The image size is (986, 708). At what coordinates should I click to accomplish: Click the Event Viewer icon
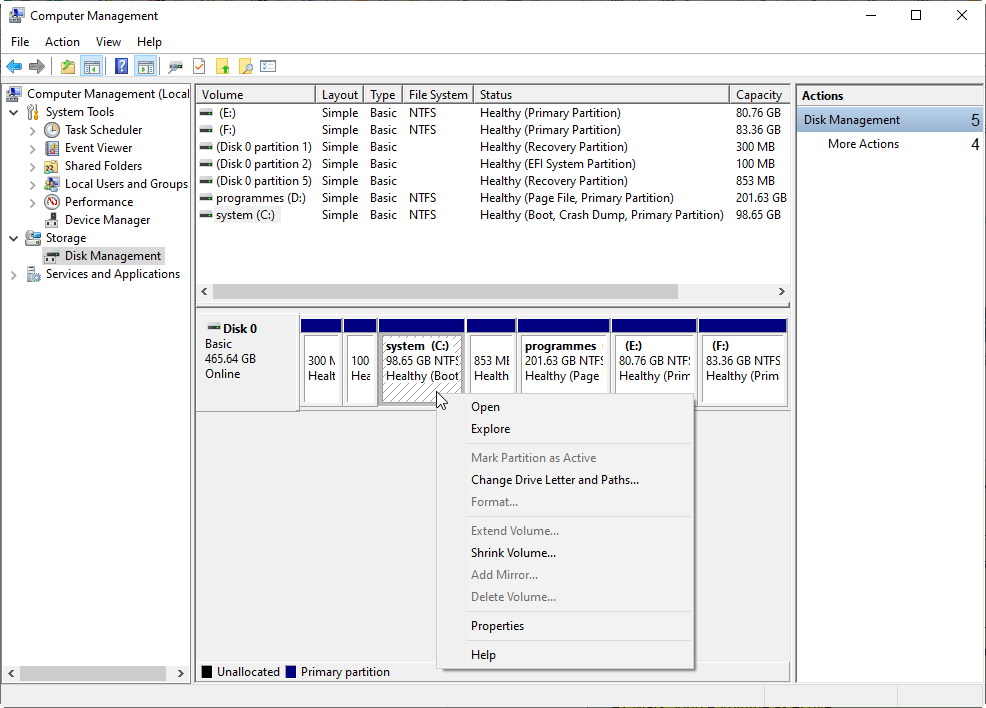[x=52, y=148]
